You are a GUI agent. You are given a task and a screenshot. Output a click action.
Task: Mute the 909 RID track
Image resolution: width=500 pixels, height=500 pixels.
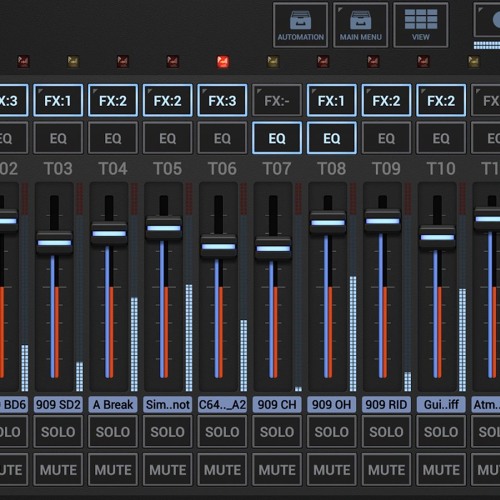pyautogui.click(x=386, y=470)
